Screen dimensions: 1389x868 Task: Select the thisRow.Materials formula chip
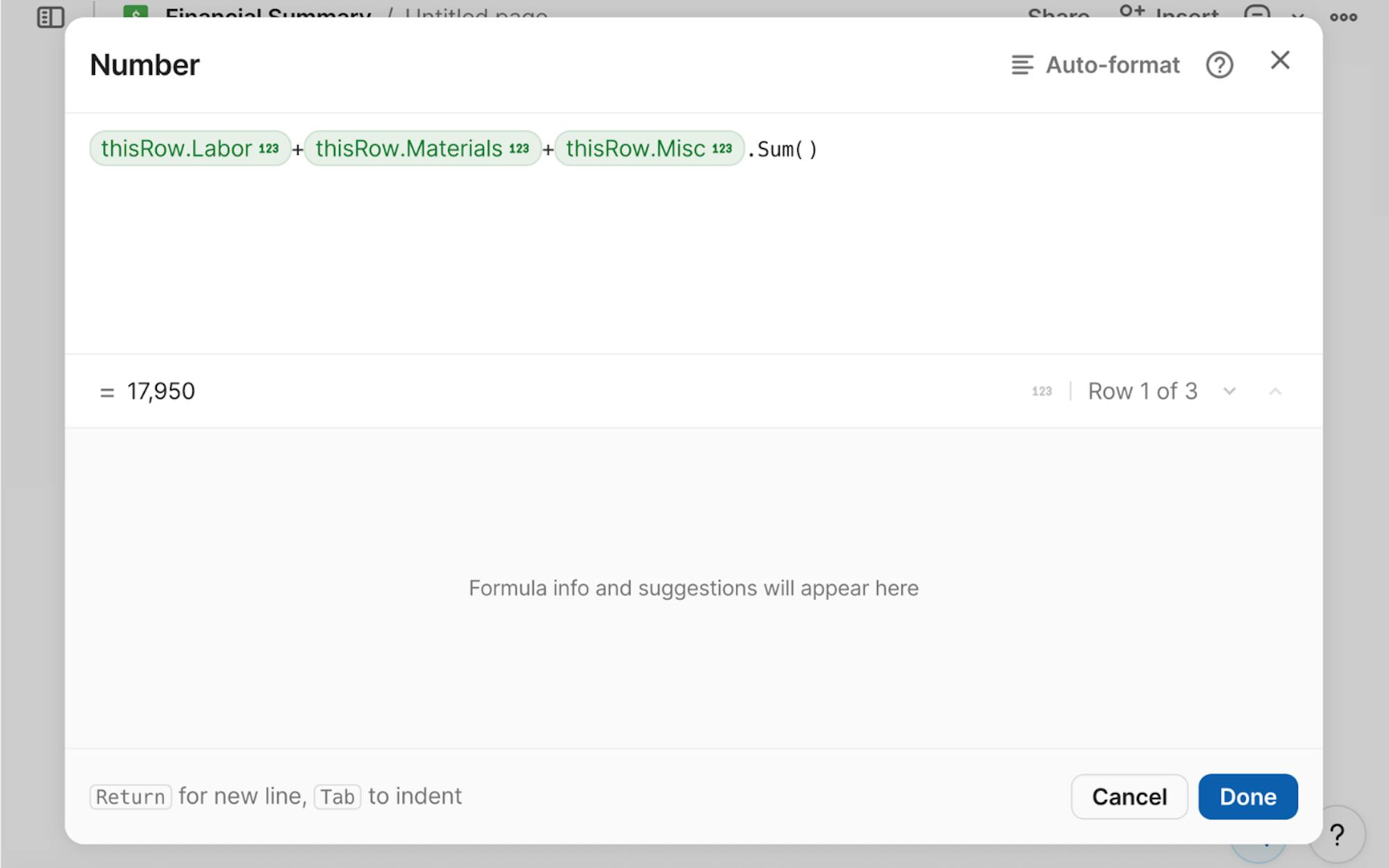tap(422, 149)
